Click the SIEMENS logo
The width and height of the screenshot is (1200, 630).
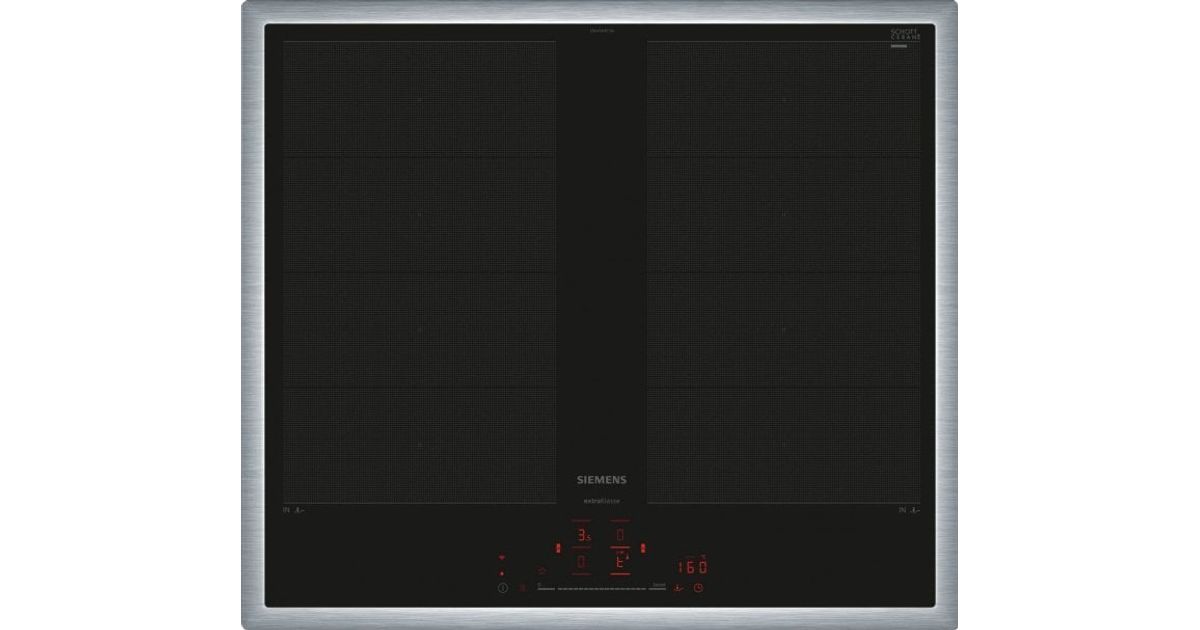(x=600, y=480)
